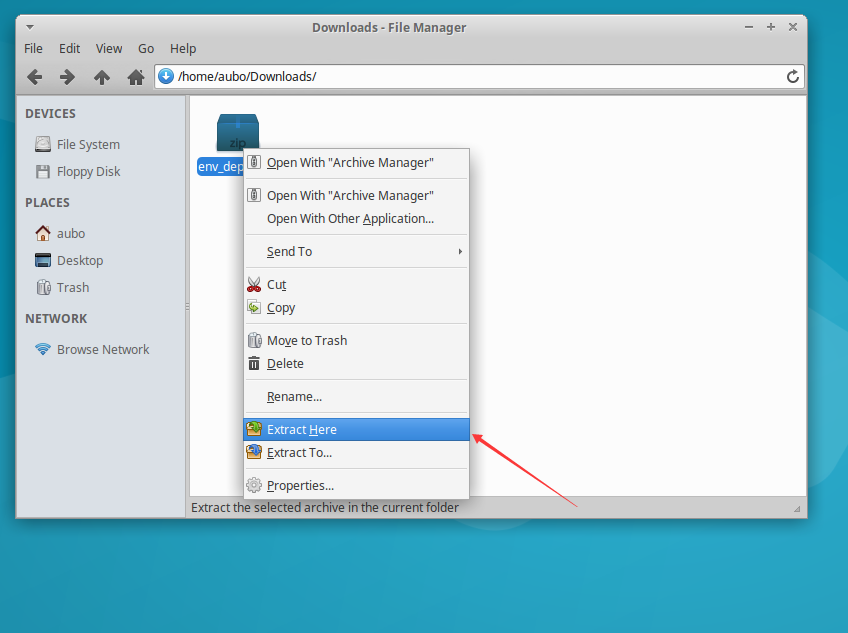Click the DEVICES sidebar heading
The width and height of the screenshot is (848, 633).
50,114
